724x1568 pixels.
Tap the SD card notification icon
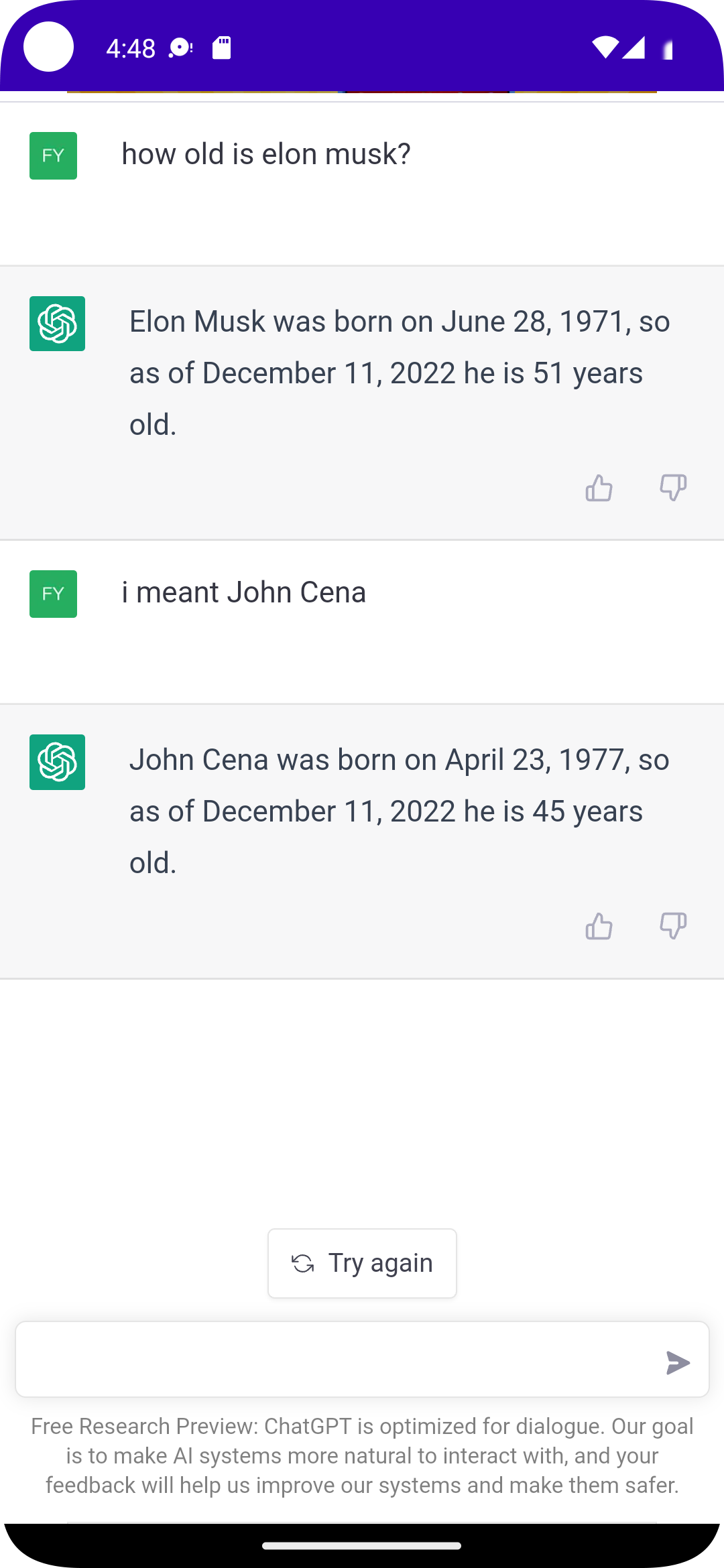[222, 48]
